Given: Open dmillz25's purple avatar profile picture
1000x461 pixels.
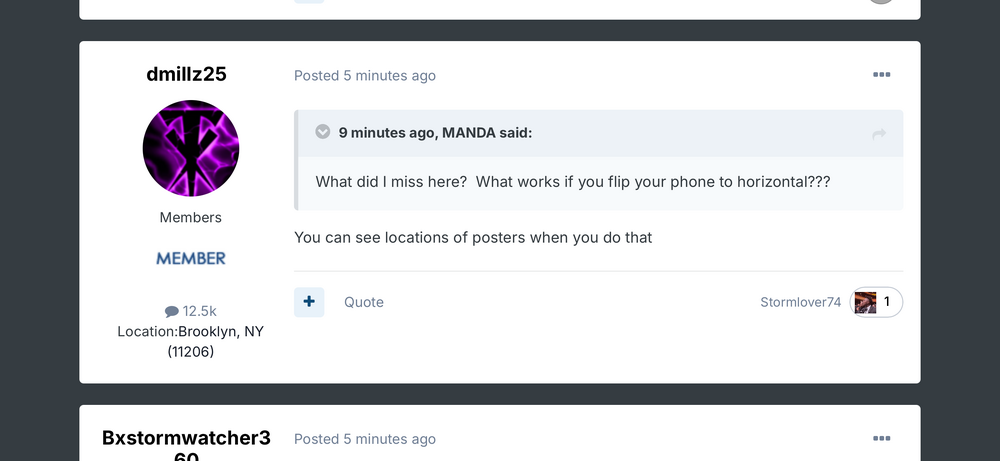Looking at the screenshot, I should [x=191, y=148].
